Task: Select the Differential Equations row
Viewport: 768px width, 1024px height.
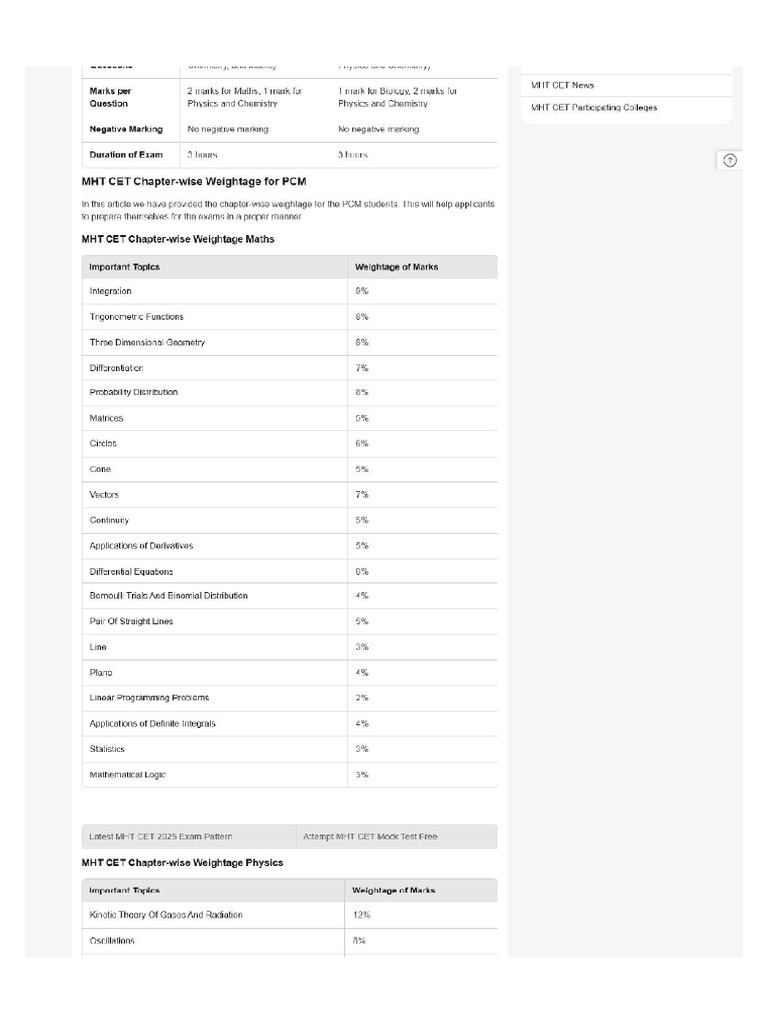Action: click(x=289, y=571)
